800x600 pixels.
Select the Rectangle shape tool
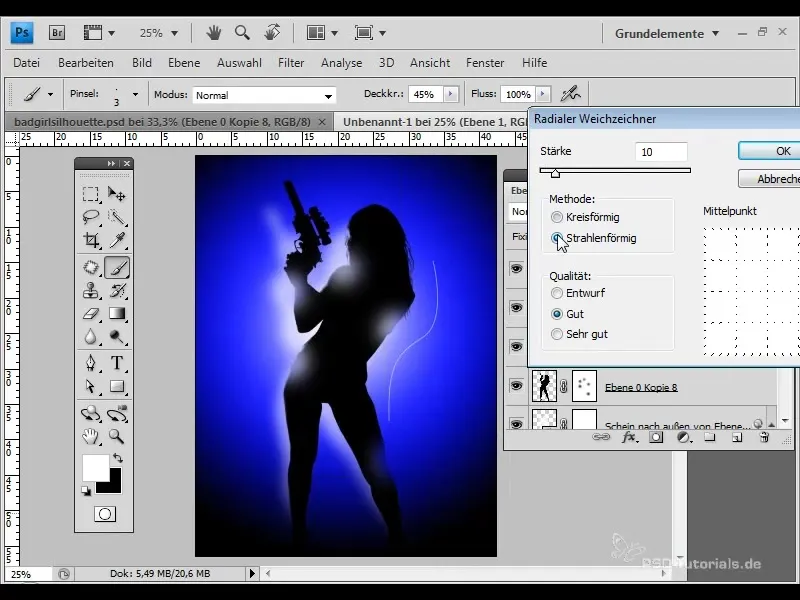point(117,386)
